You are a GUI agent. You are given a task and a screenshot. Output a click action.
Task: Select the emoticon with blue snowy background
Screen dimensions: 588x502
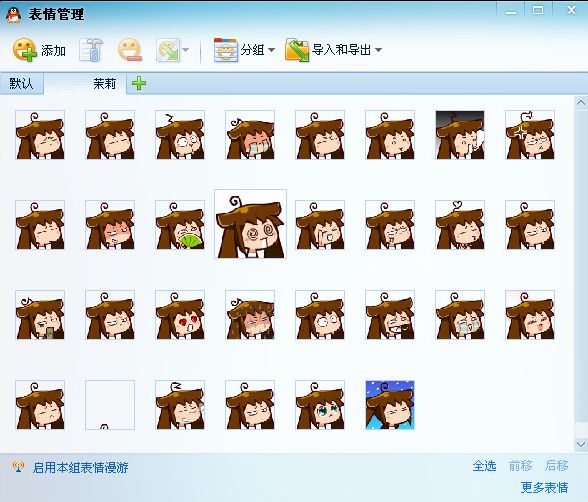pos(390,405)
